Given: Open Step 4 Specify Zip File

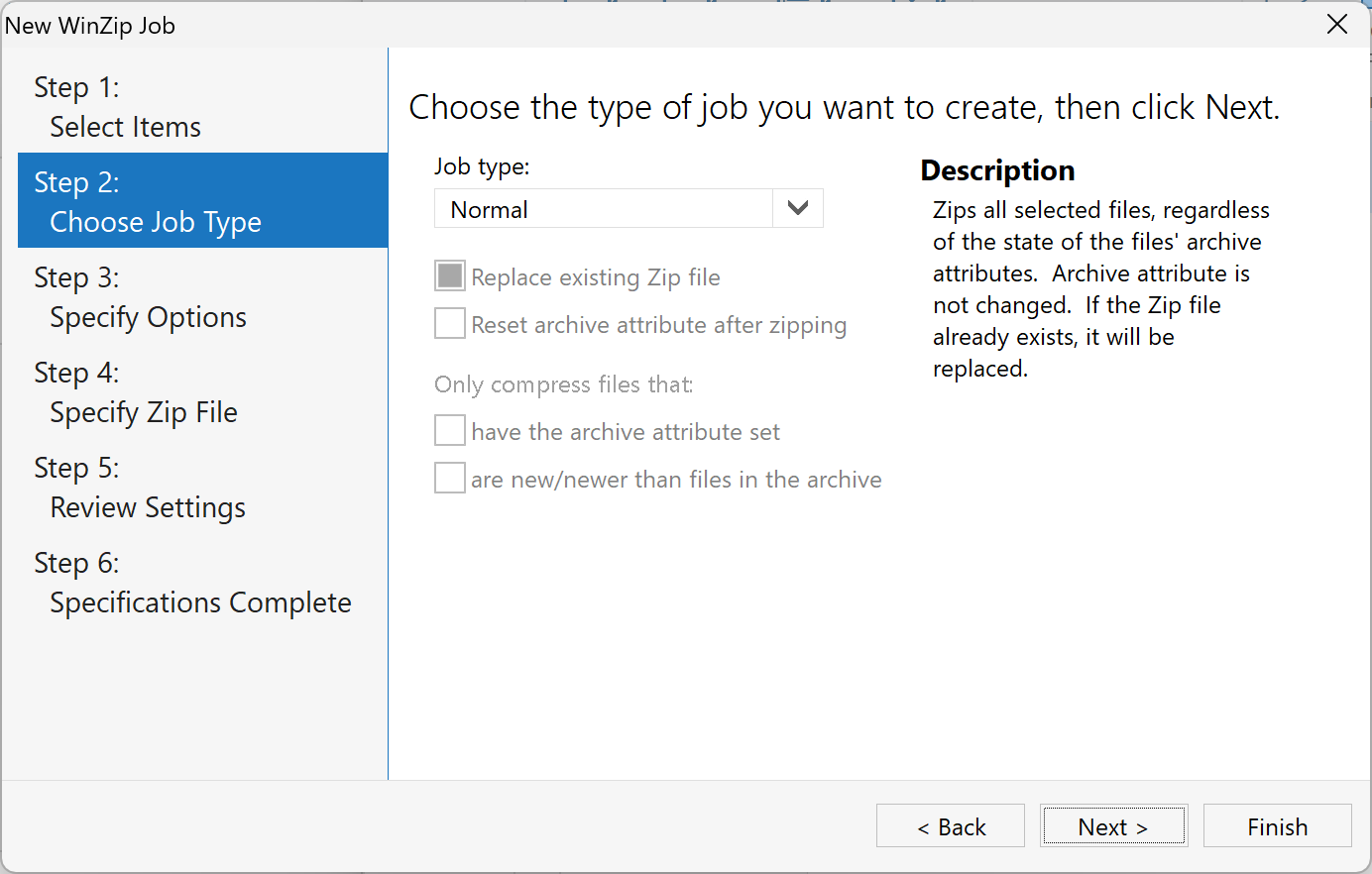Looking at the screenshot, I should pos(202,391).
